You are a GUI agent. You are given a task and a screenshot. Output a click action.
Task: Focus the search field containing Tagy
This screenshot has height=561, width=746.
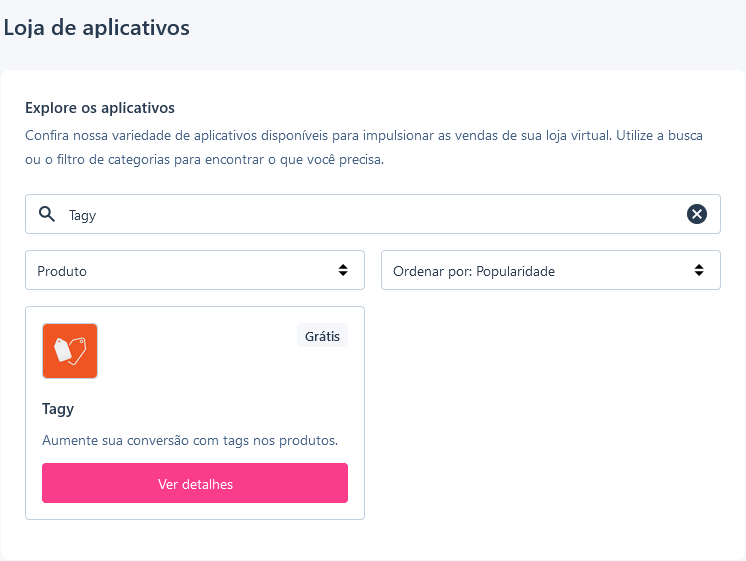[x=373, y=214]
